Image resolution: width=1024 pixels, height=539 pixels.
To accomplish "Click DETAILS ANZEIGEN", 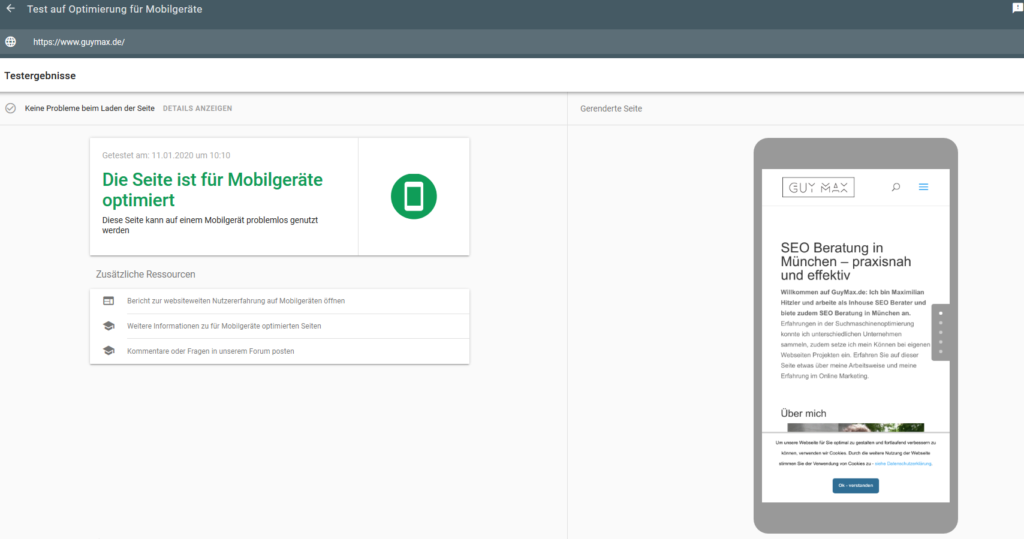I will click(197, 108).
